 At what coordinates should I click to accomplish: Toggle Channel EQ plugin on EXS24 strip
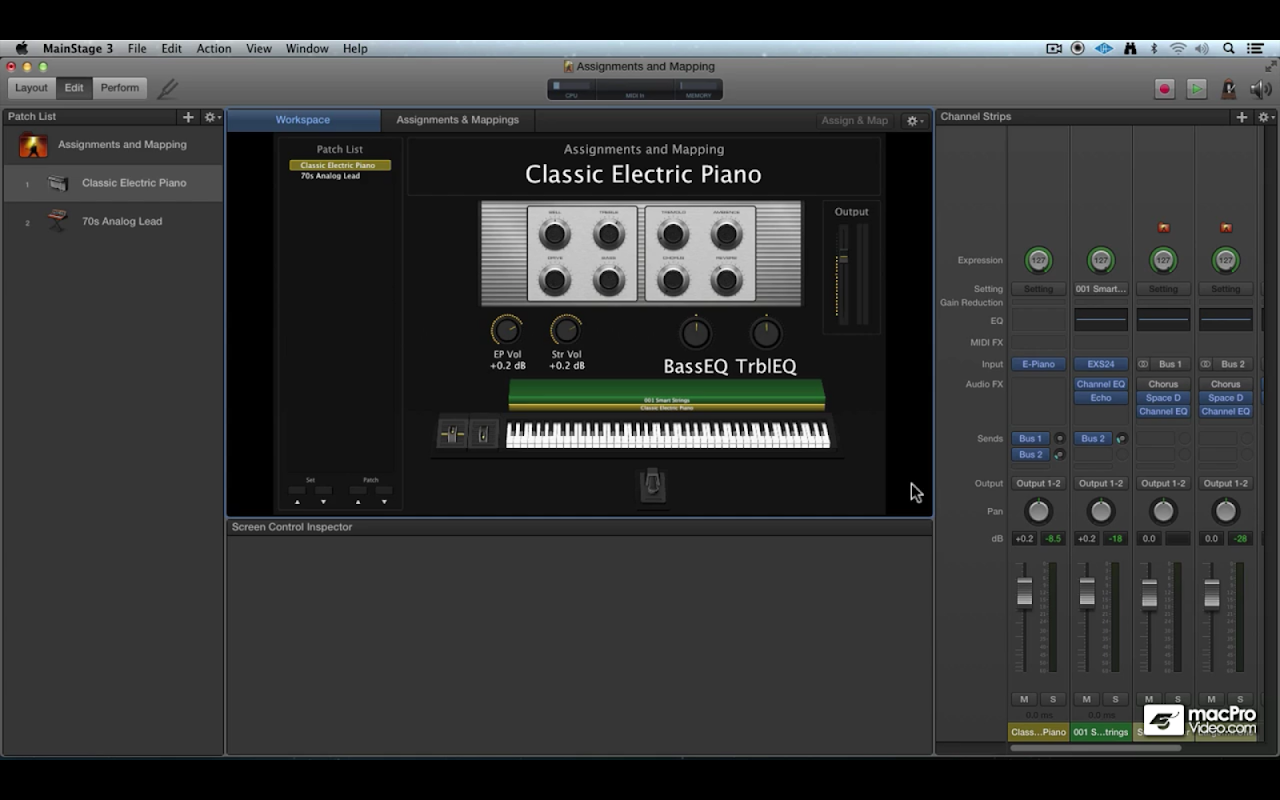pos(1100,384)
